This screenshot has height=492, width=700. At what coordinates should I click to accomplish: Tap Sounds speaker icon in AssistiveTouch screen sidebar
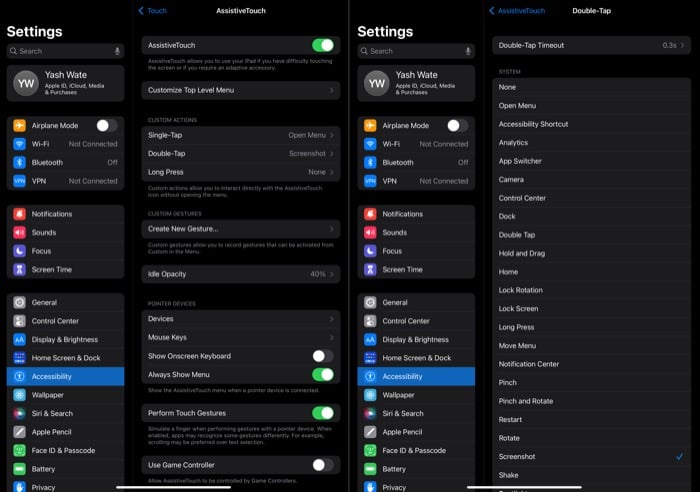[x=19, y=233]
